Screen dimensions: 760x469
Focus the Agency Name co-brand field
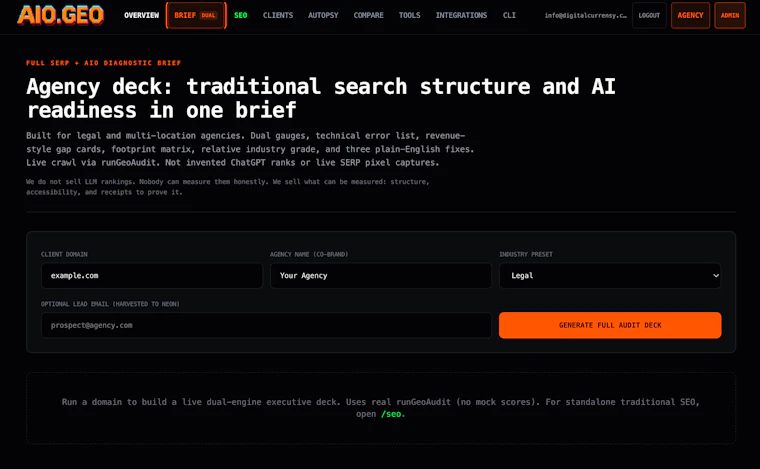pos(381,276)
